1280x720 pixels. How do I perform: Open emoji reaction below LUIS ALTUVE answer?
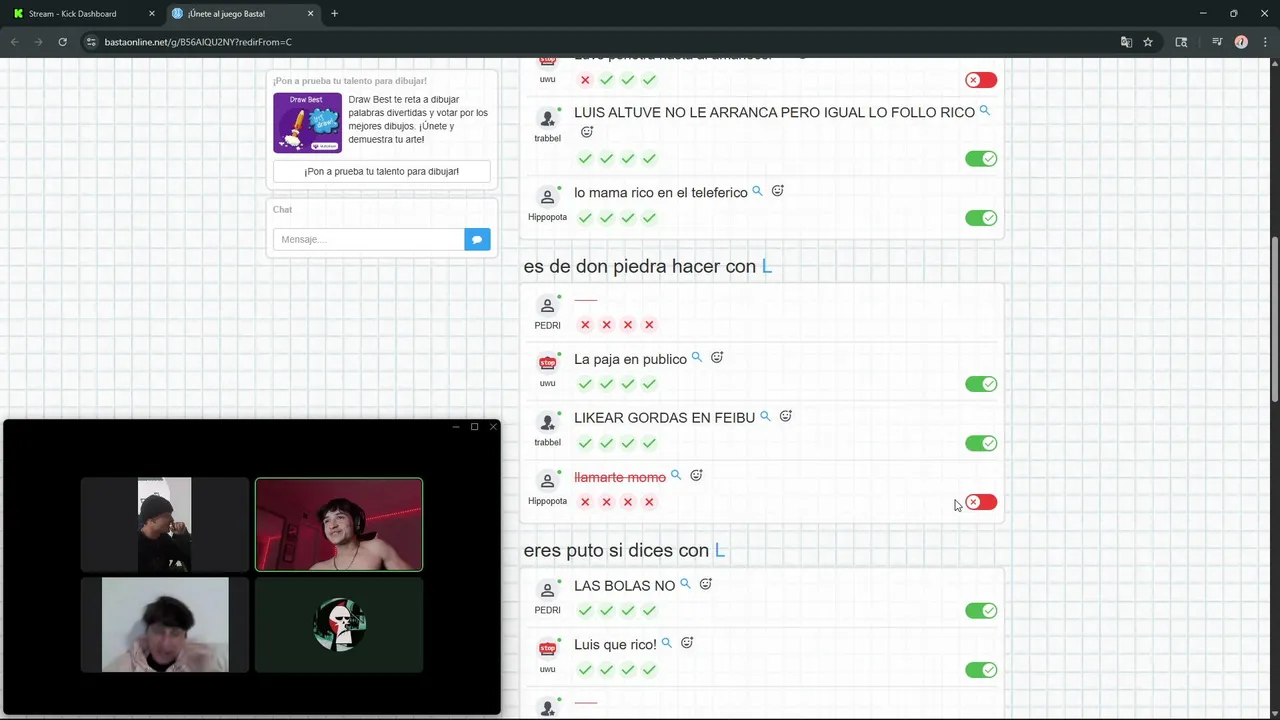[x=587, y=133]
